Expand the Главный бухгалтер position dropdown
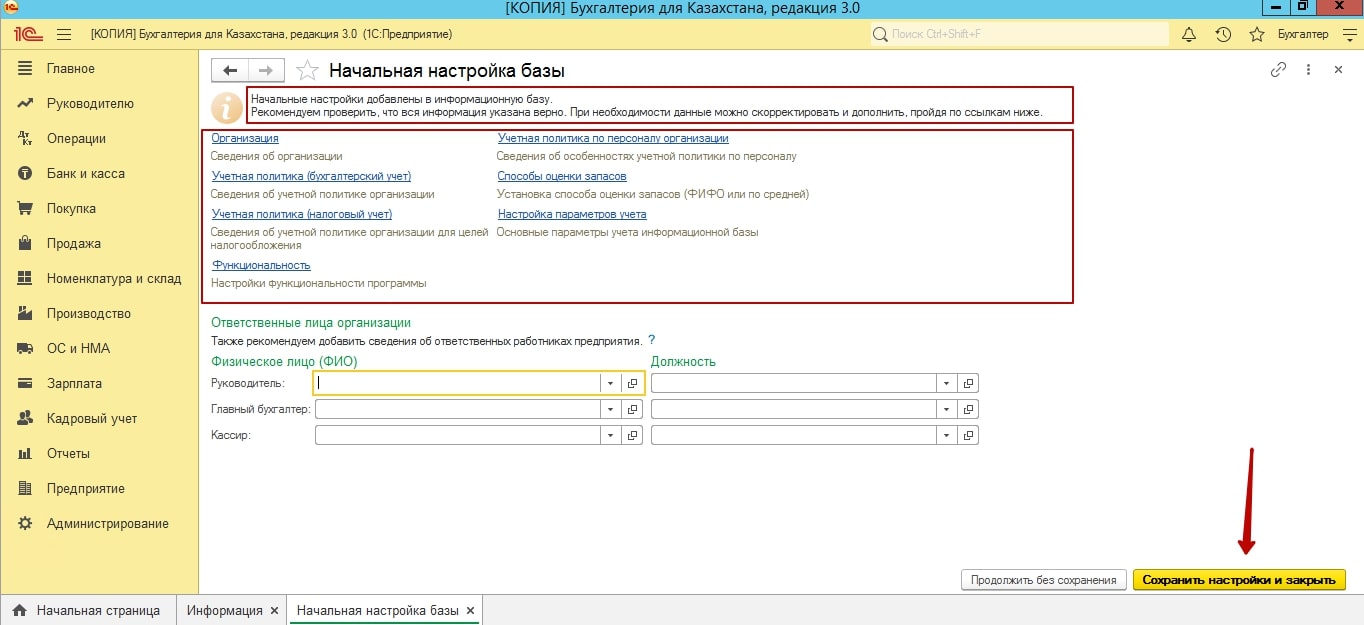 pyautogui.click(x=946, y=409)
